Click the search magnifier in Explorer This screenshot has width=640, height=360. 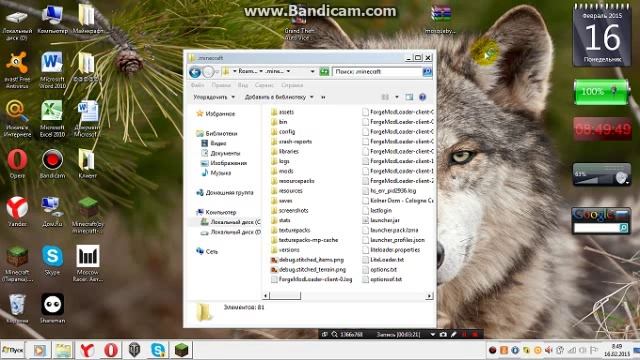tap(427, 72)
